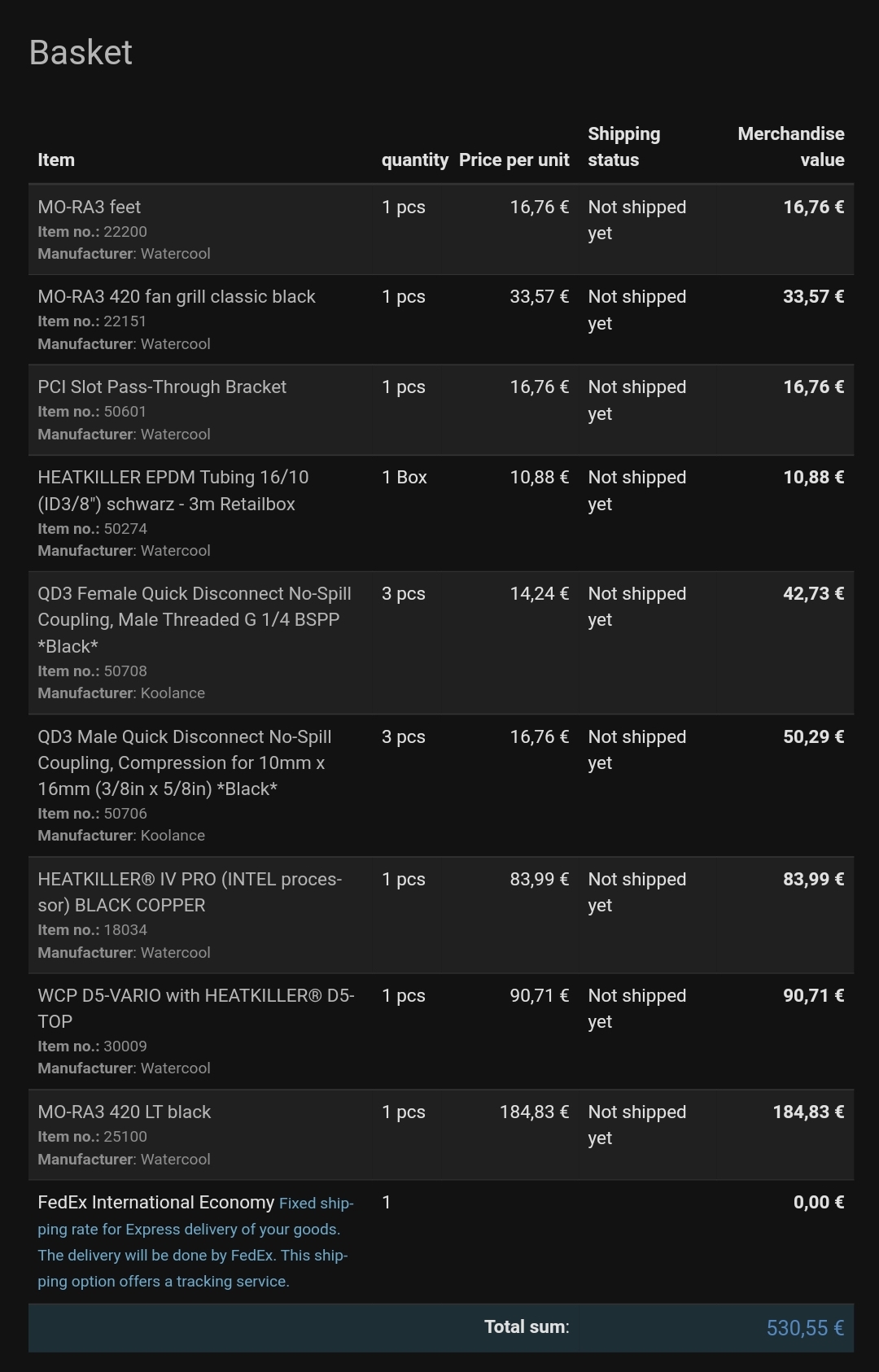879x1372 pixels.
Task: Open QD3 Male Quick Disconnect product
Action: click(x=184, y=762)
